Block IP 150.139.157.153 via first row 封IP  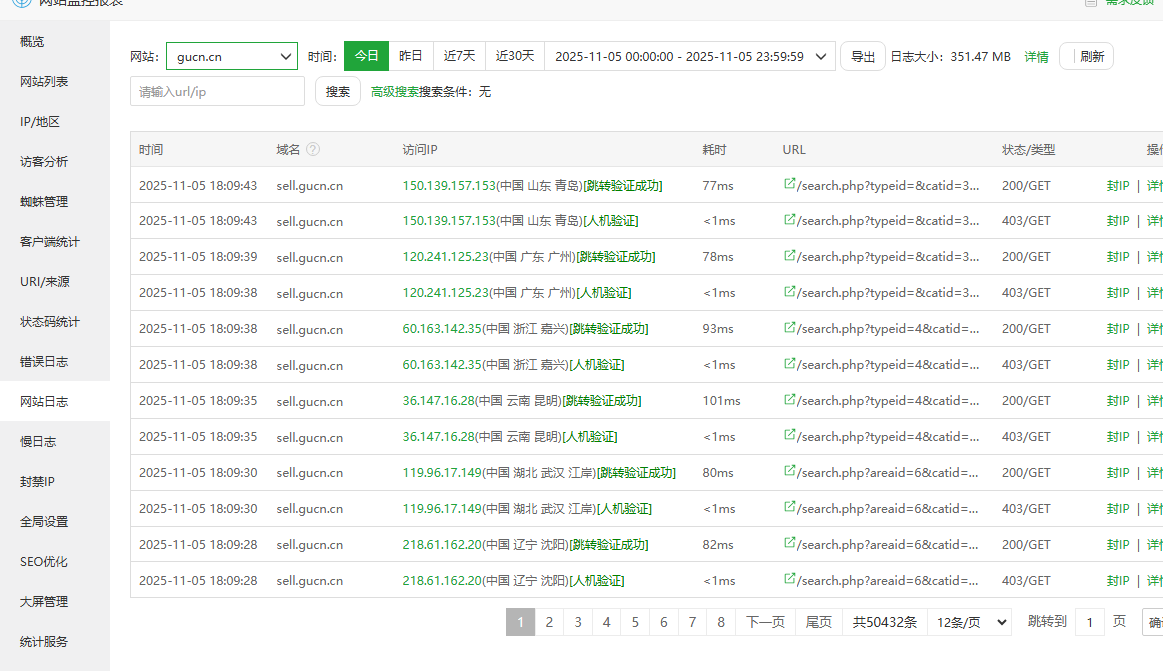pos(1117,186)
